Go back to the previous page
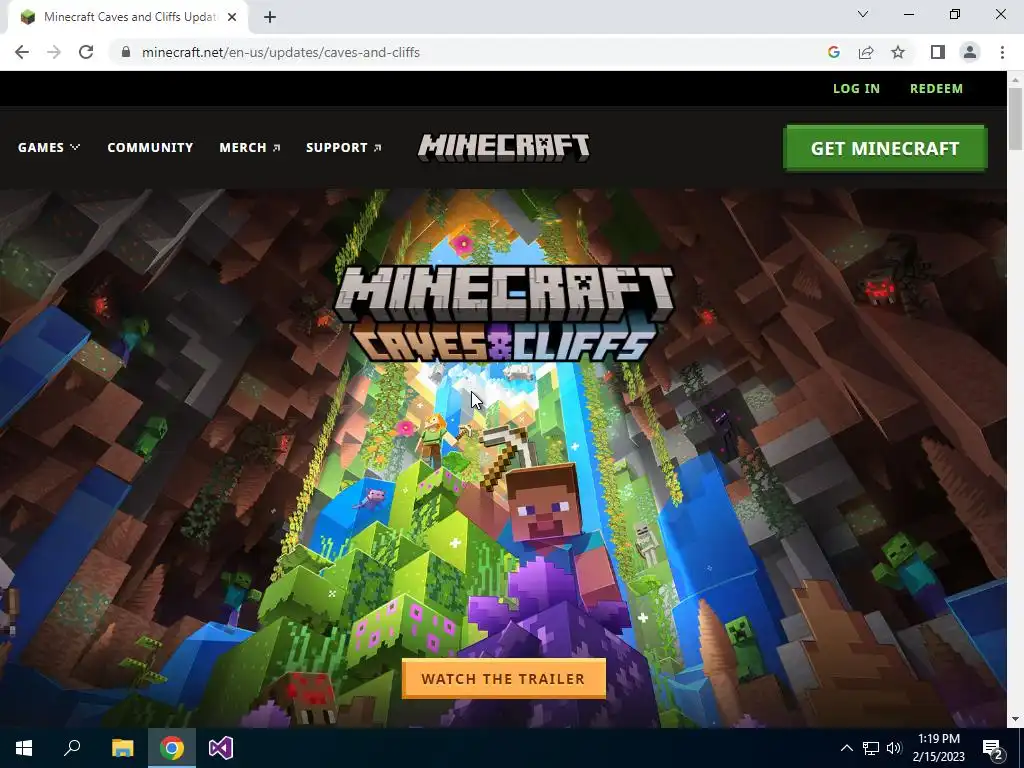The width and height of the screenshot is (1024, 768). [x=22, y=52]
